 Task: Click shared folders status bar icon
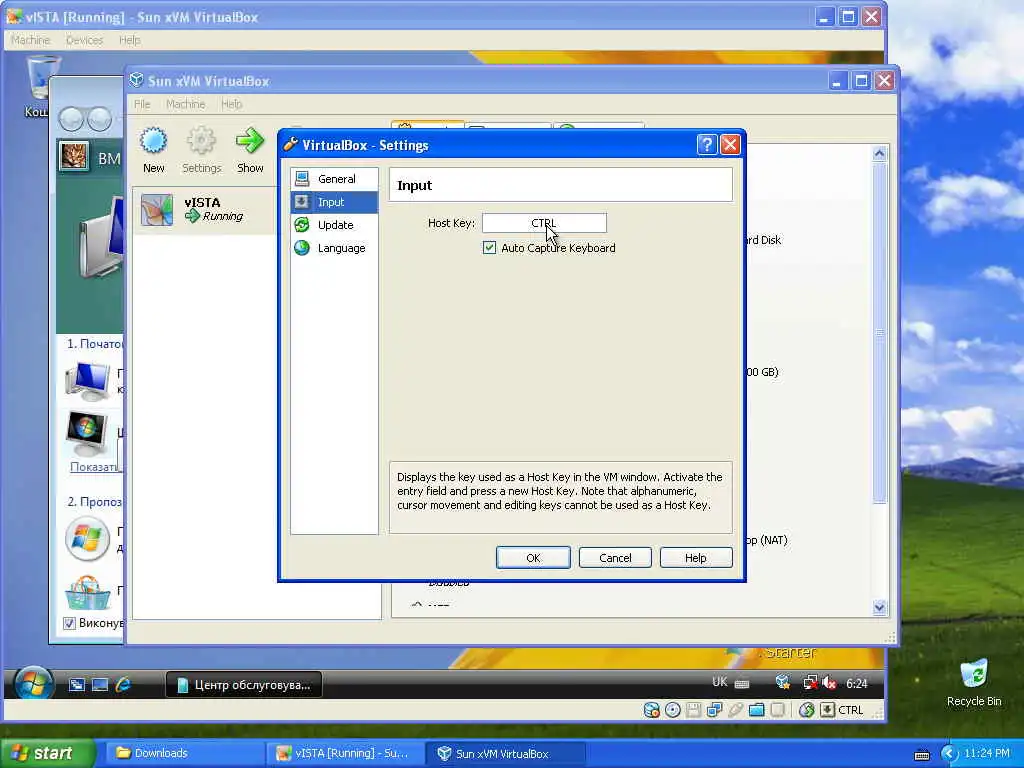pyautogui.click(x=756, y=710)
